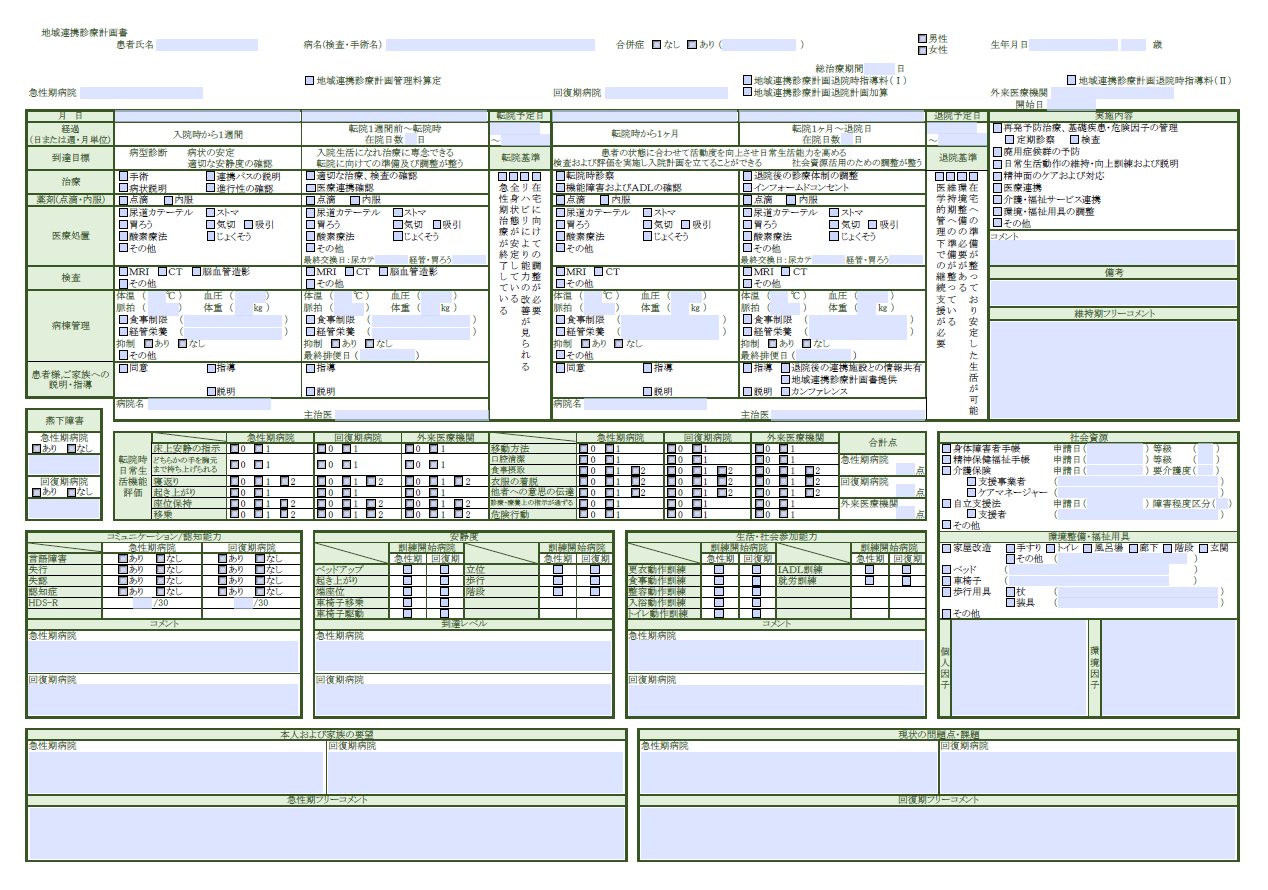Image resolution: width=1268 pixels, height=890 pixels.
Task: Check the 女性 gender checkbox
Action: (x=922, y=50)
